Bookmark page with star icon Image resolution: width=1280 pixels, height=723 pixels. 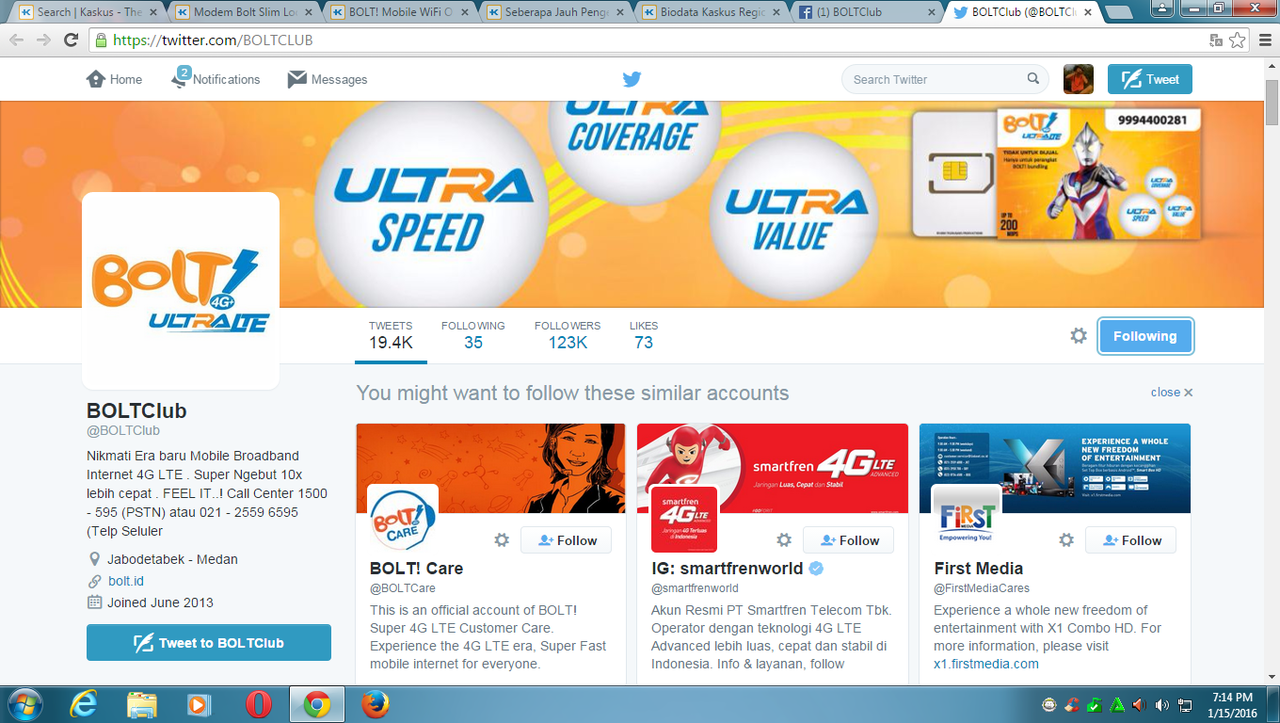point(1238,40)
